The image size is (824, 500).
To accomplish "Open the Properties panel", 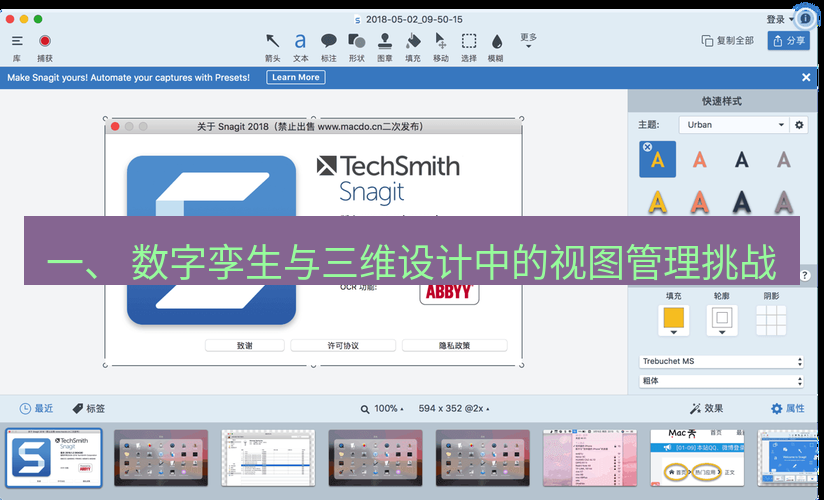I will (788, 409).
